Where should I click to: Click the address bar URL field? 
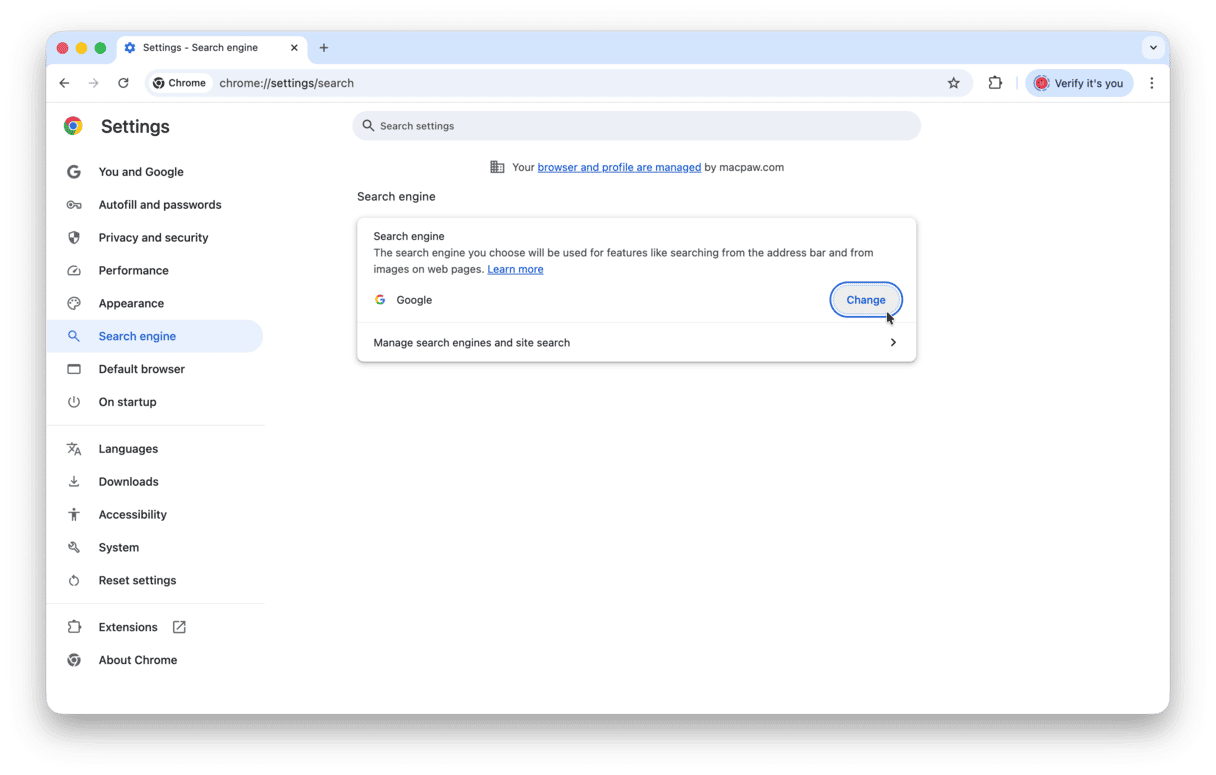(560, 83)
